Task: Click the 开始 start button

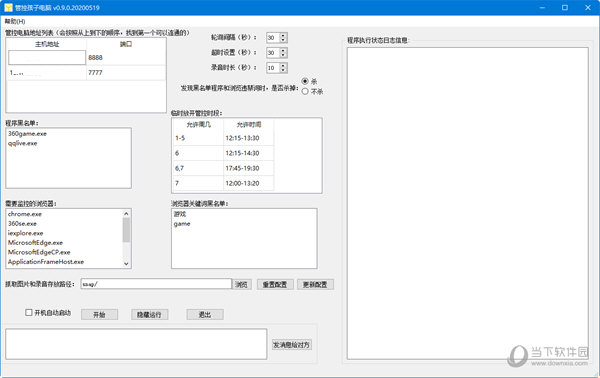Action: [x=99, y=315]
